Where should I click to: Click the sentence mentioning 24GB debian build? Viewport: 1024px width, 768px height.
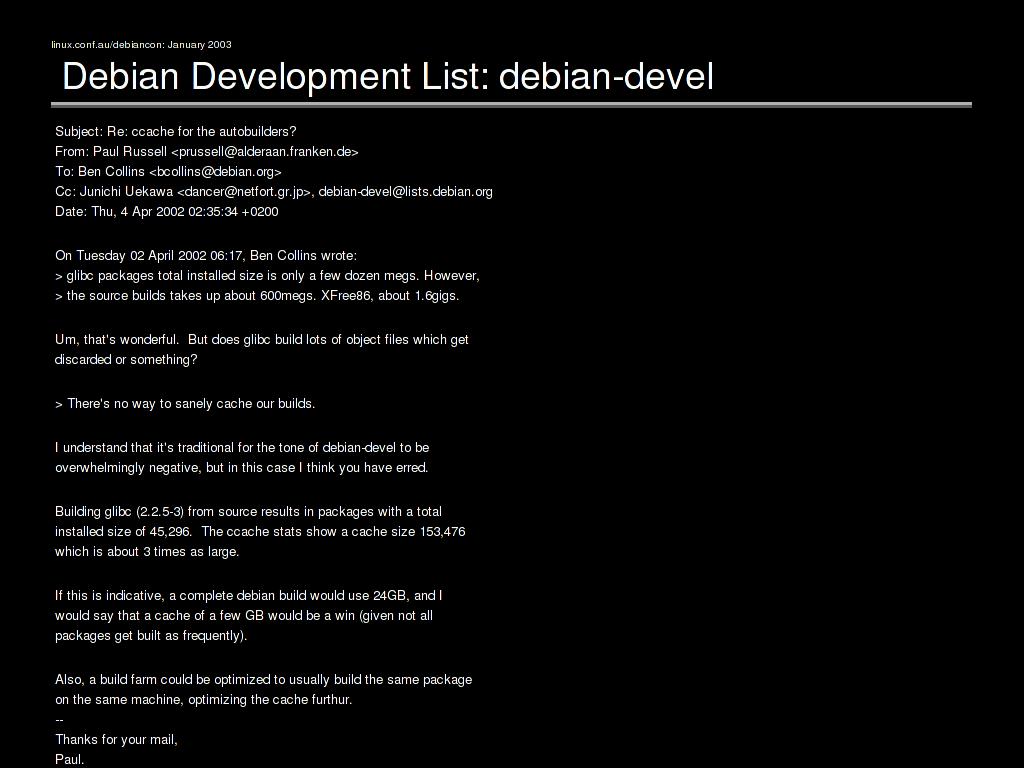248,595
